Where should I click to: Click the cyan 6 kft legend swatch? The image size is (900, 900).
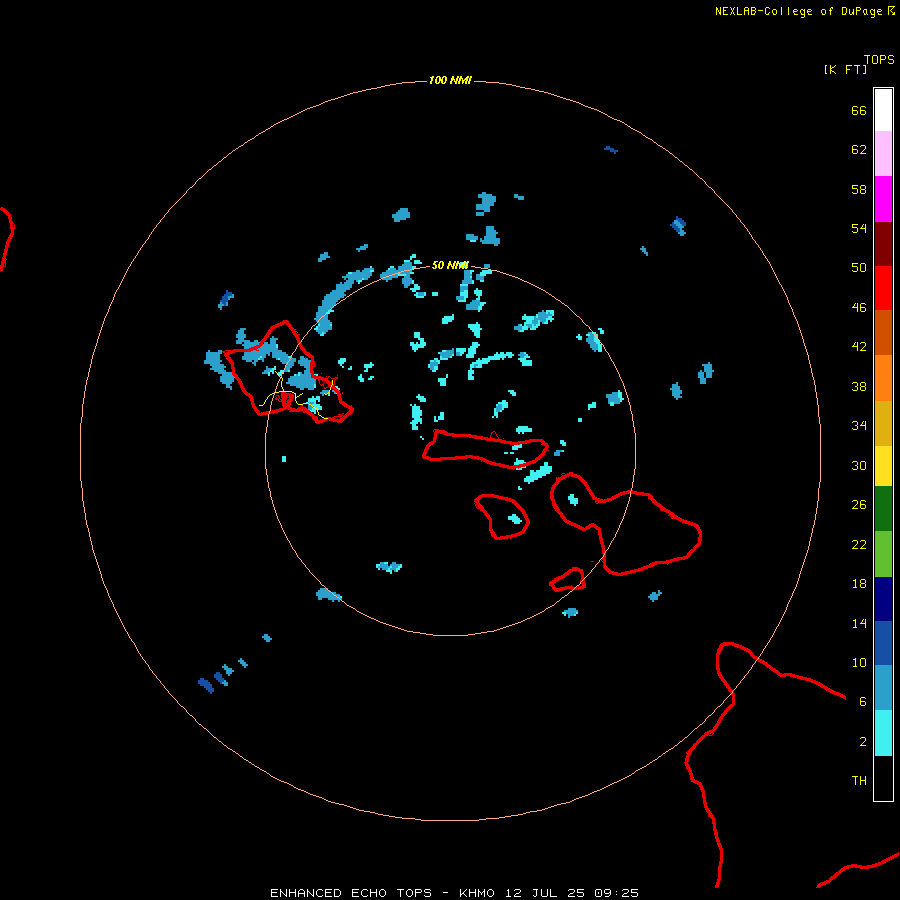(883, 733)
